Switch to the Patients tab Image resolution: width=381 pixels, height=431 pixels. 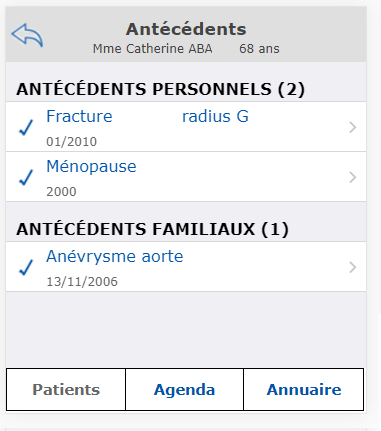click(x=66, y=389)
